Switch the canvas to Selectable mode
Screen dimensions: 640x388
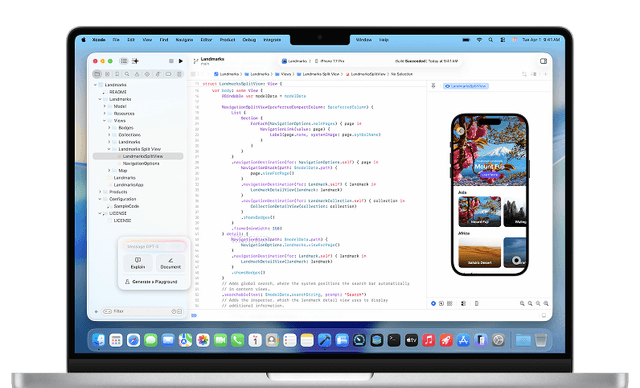(x=441, y=304)
